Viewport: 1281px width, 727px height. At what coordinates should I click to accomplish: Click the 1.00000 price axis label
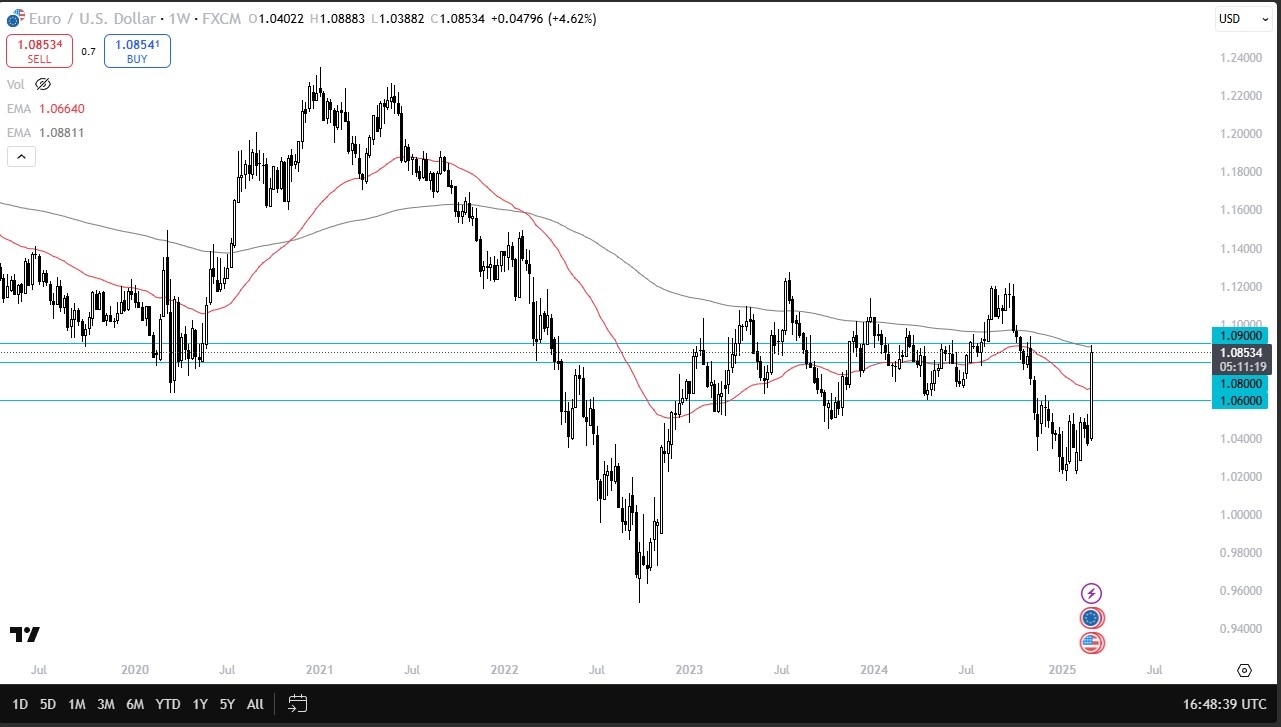tap(1241, 514)
